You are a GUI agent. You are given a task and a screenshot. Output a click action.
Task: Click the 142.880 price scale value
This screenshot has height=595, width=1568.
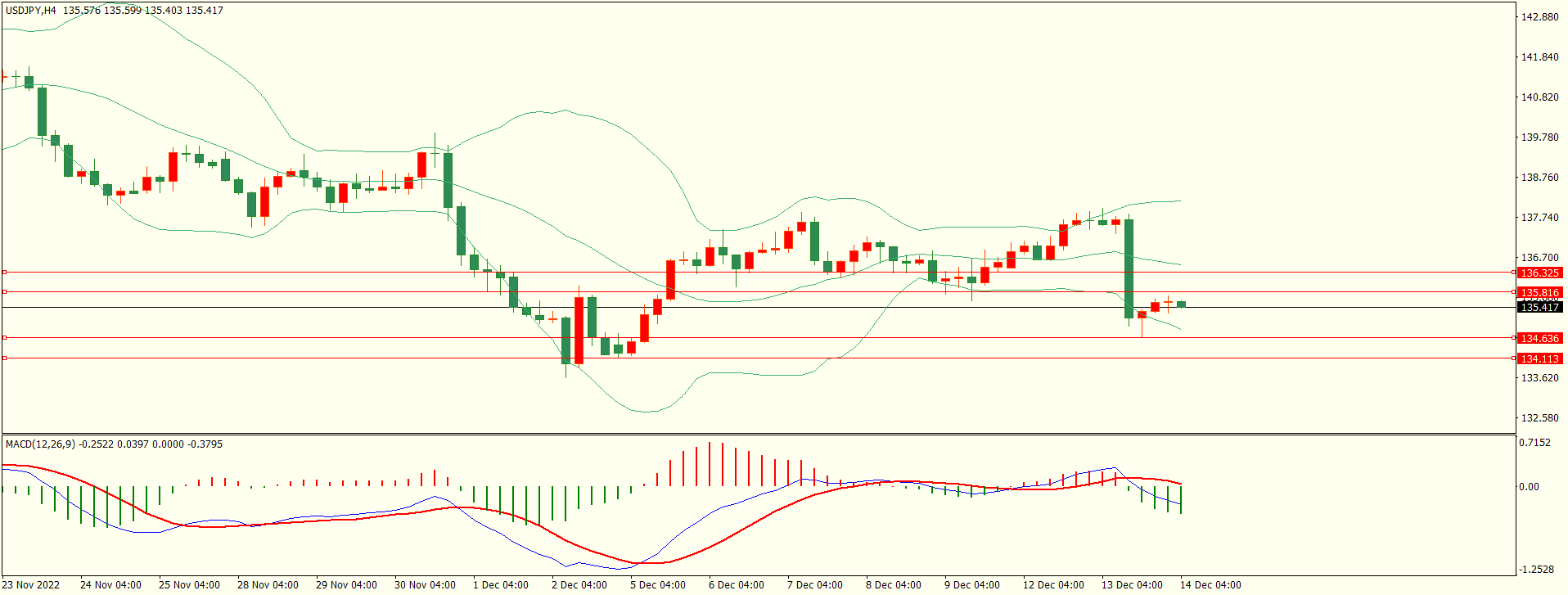pos(1539,17)
